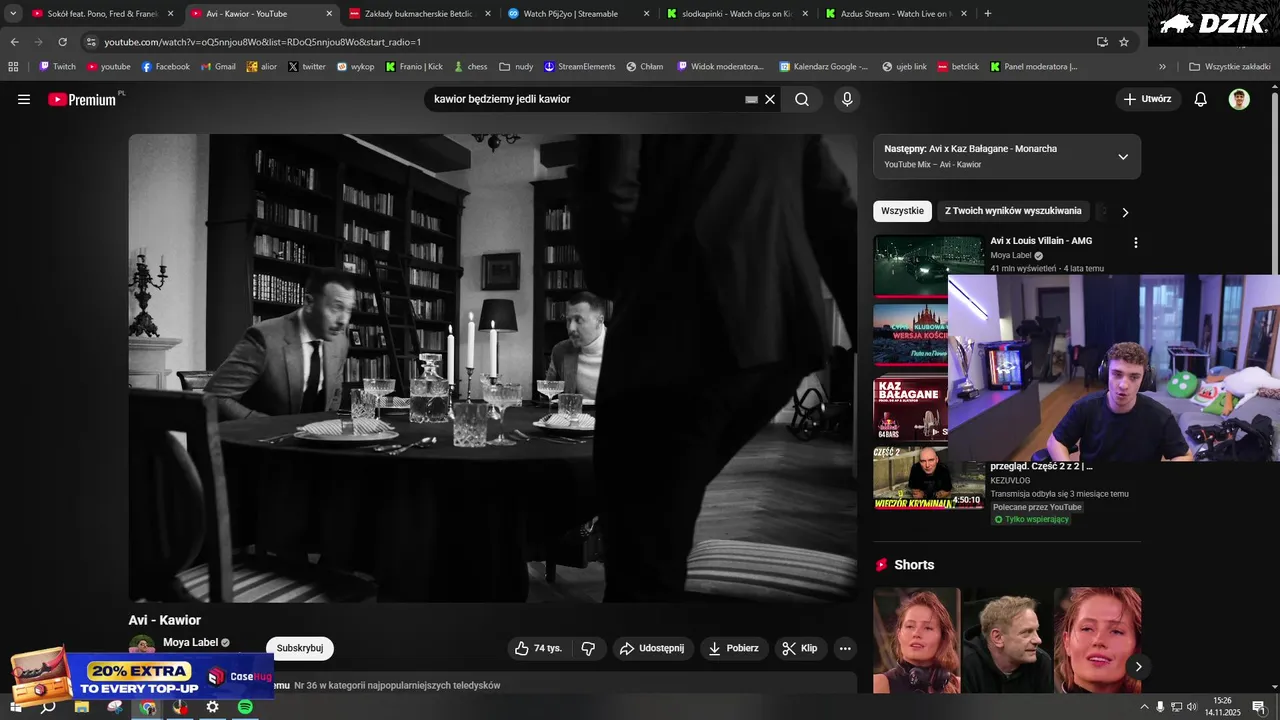Open volume control in system tray

(x=1192, y=707)
